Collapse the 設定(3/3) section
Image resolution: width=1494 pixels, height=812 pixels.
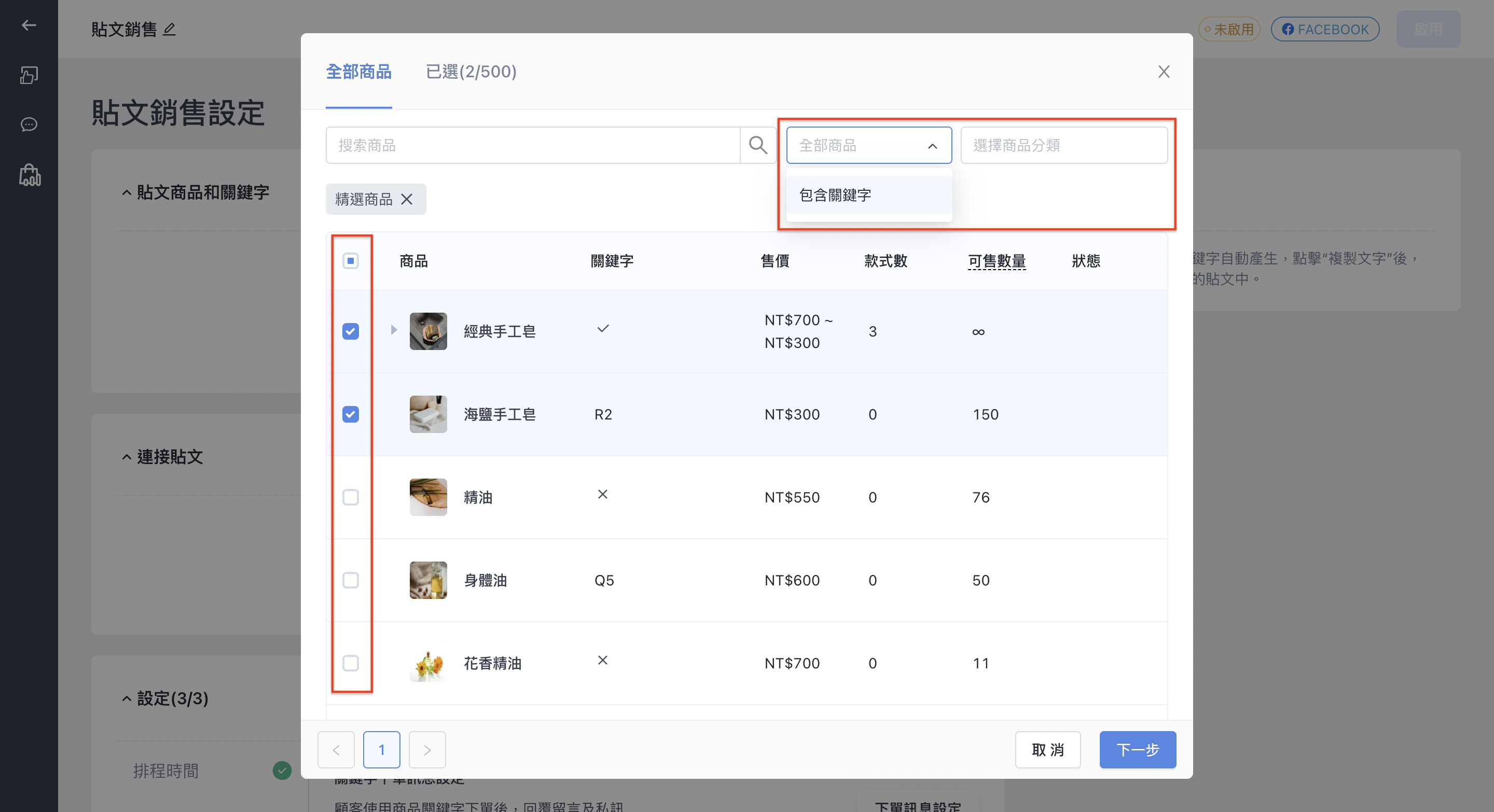tap(127, 698)
